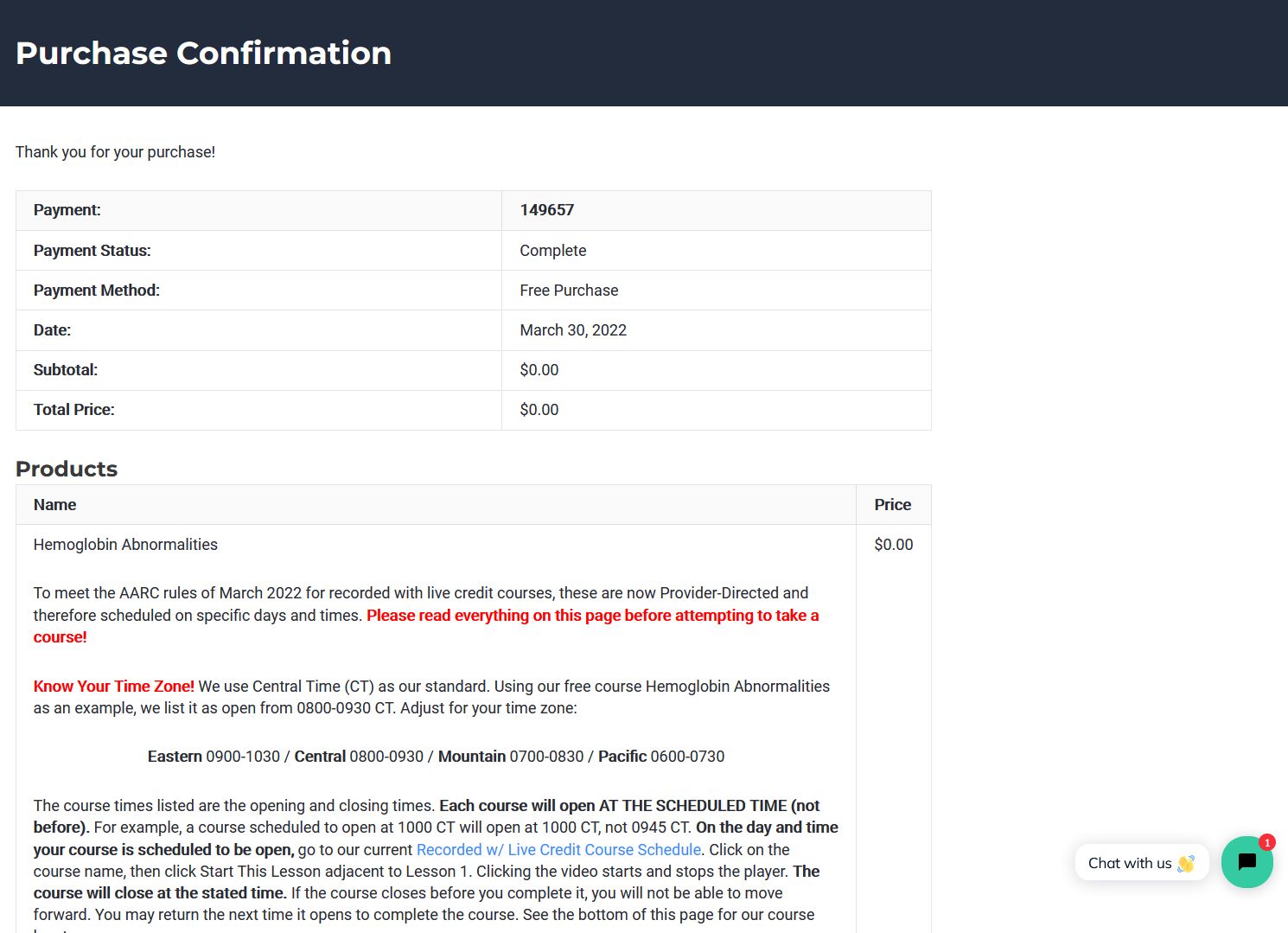The width and height of the screenshot is (1288, 933).
Task: Click the Price column header
Action: (x=892, y=504)
